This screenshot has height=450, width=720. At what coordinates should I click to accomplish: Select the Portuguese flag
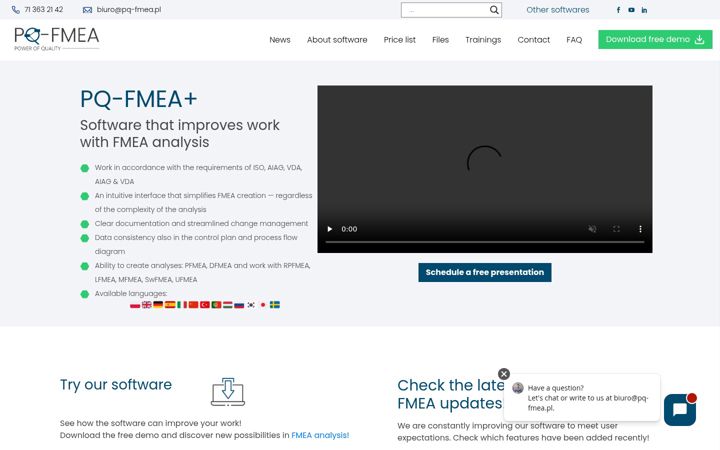tap(216, 304)
